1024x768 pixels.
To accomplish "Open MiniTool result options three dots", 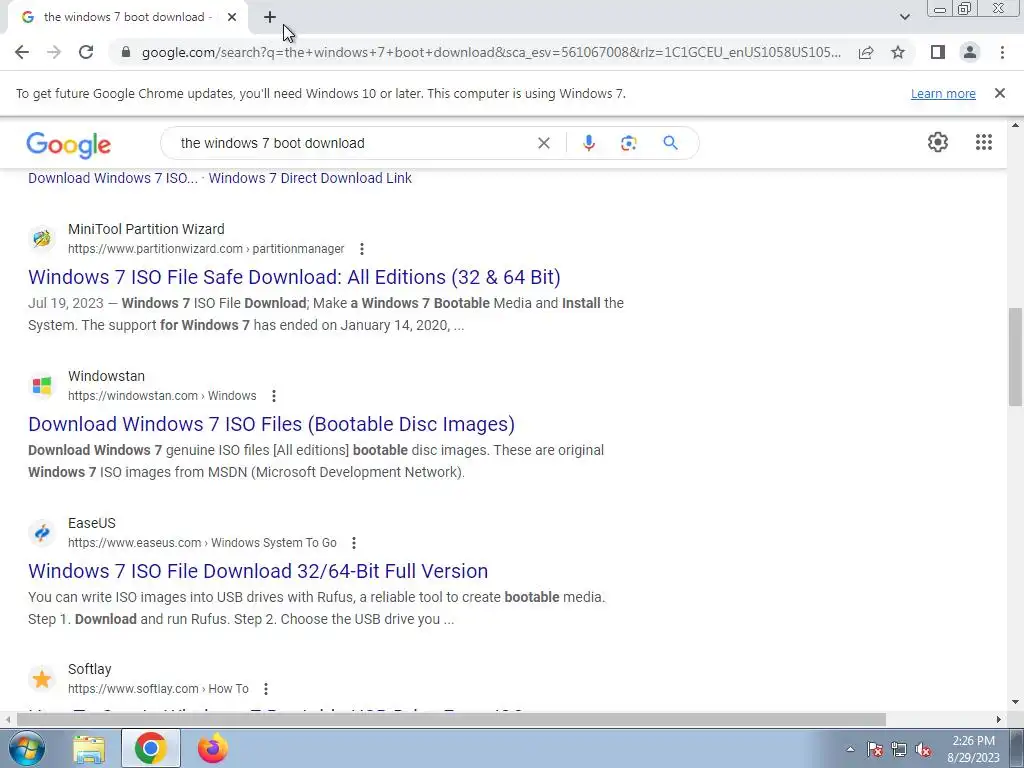I will tap(362, 249).
